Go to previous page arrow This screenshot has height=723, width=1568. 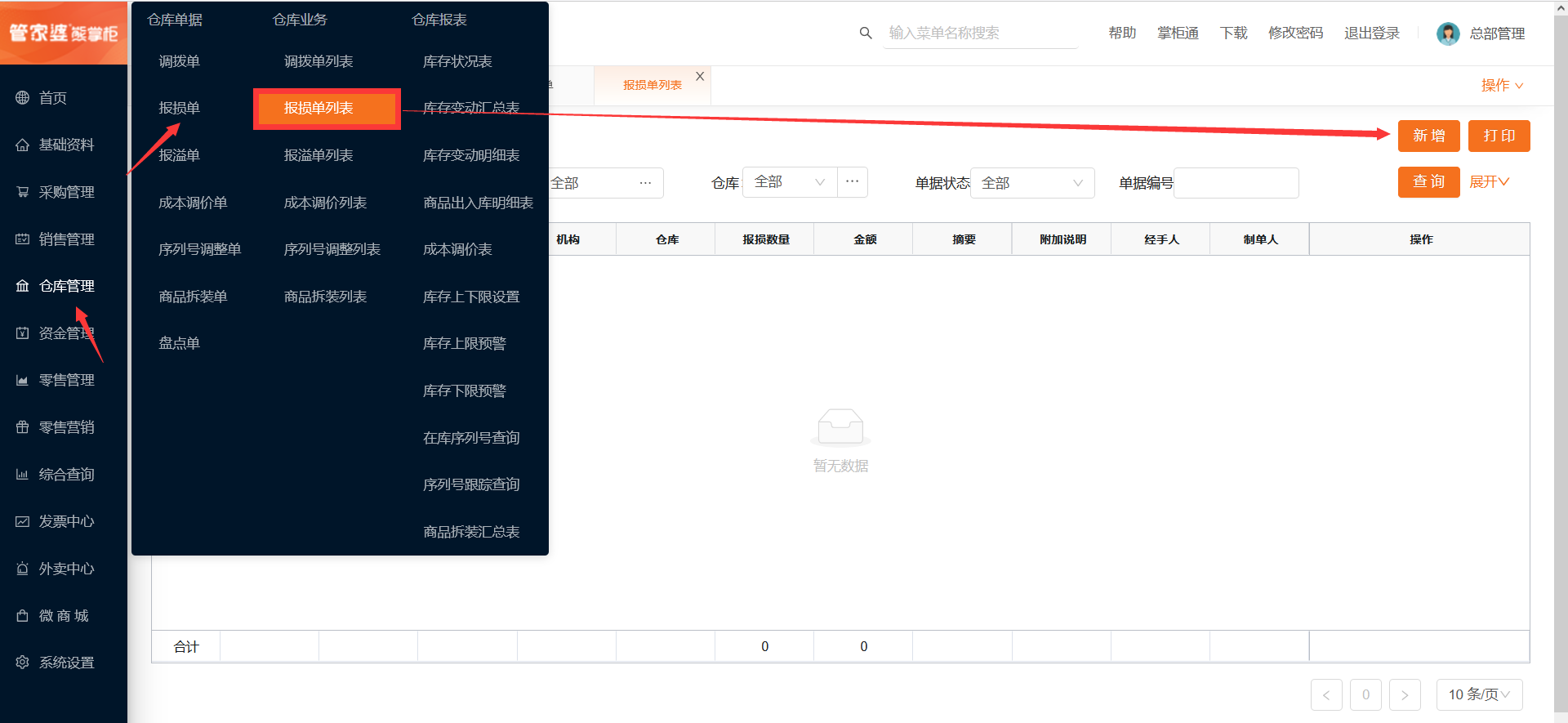click(x=1326, y=695)
